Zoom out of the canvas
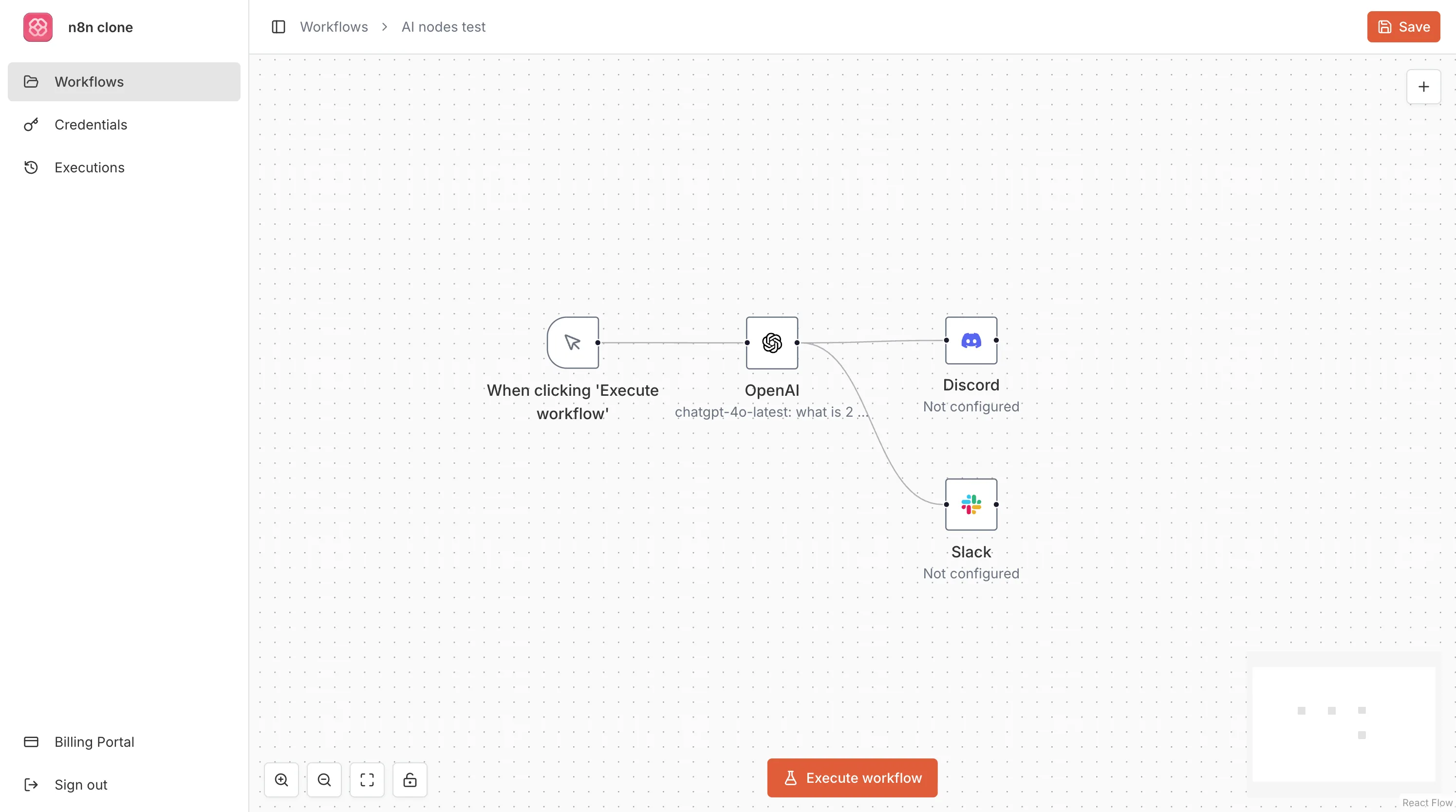The width and height of the screenshot is (1456, 812). point(324,780)
